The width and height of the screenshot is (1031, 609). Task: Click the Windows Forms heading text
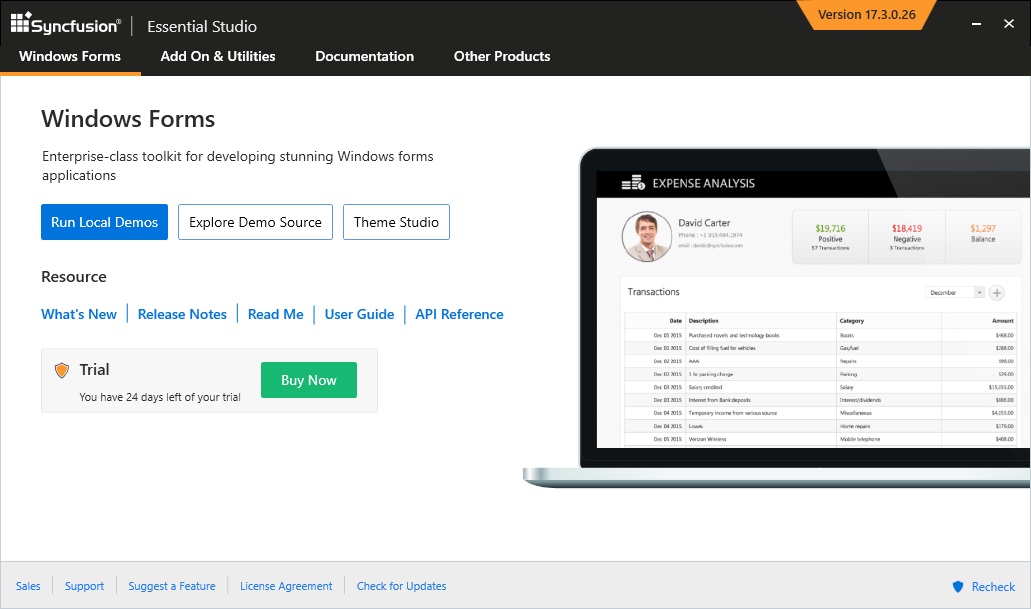[128, 119]
